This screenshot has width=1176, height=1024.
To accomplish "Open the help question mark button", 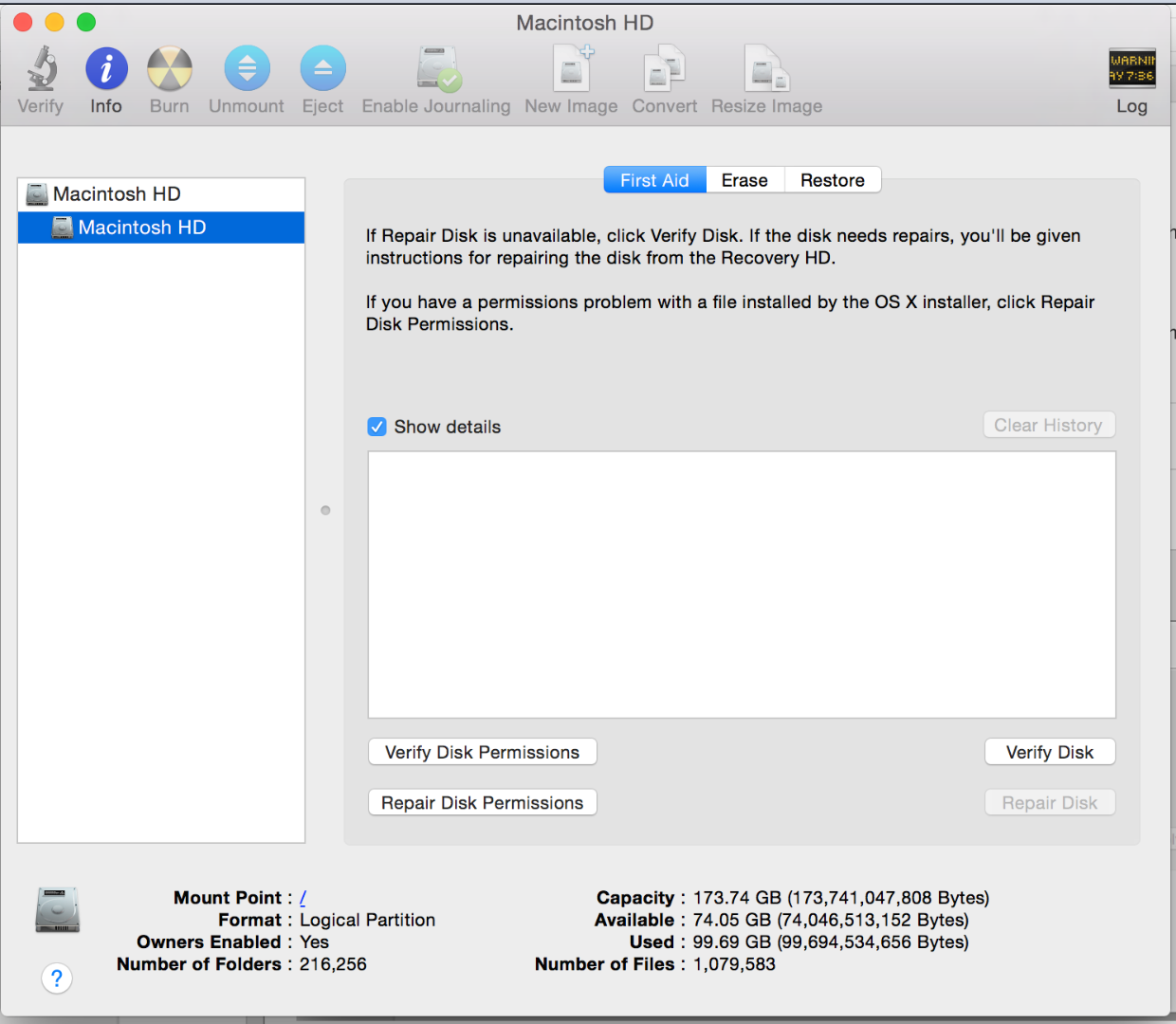I will click(x=57, y=978).
